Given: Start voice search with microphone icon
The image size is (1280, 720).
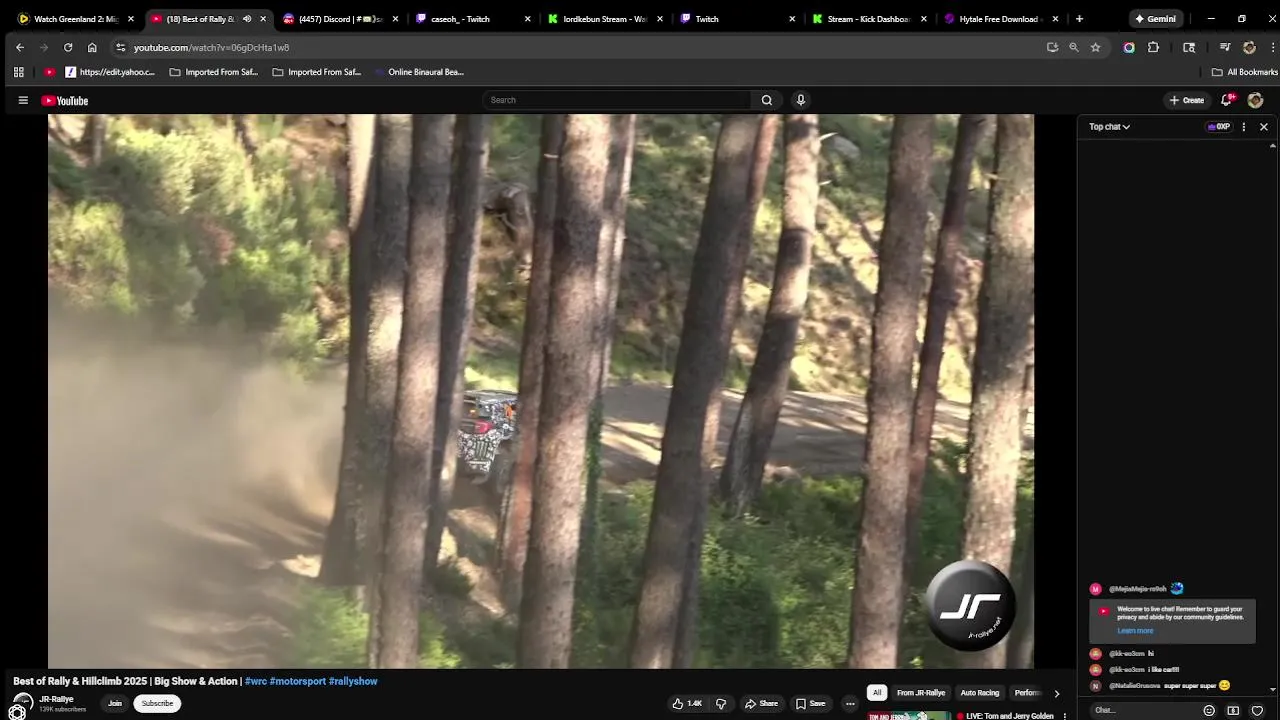Looking at the screenshot, I should [800, 100].
